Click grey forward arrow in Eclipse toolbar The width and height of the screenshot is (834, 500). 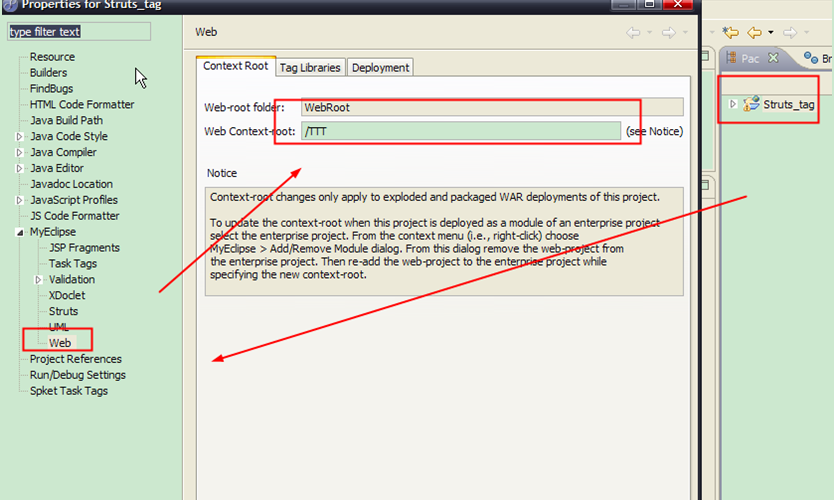(x=790, y=32)
